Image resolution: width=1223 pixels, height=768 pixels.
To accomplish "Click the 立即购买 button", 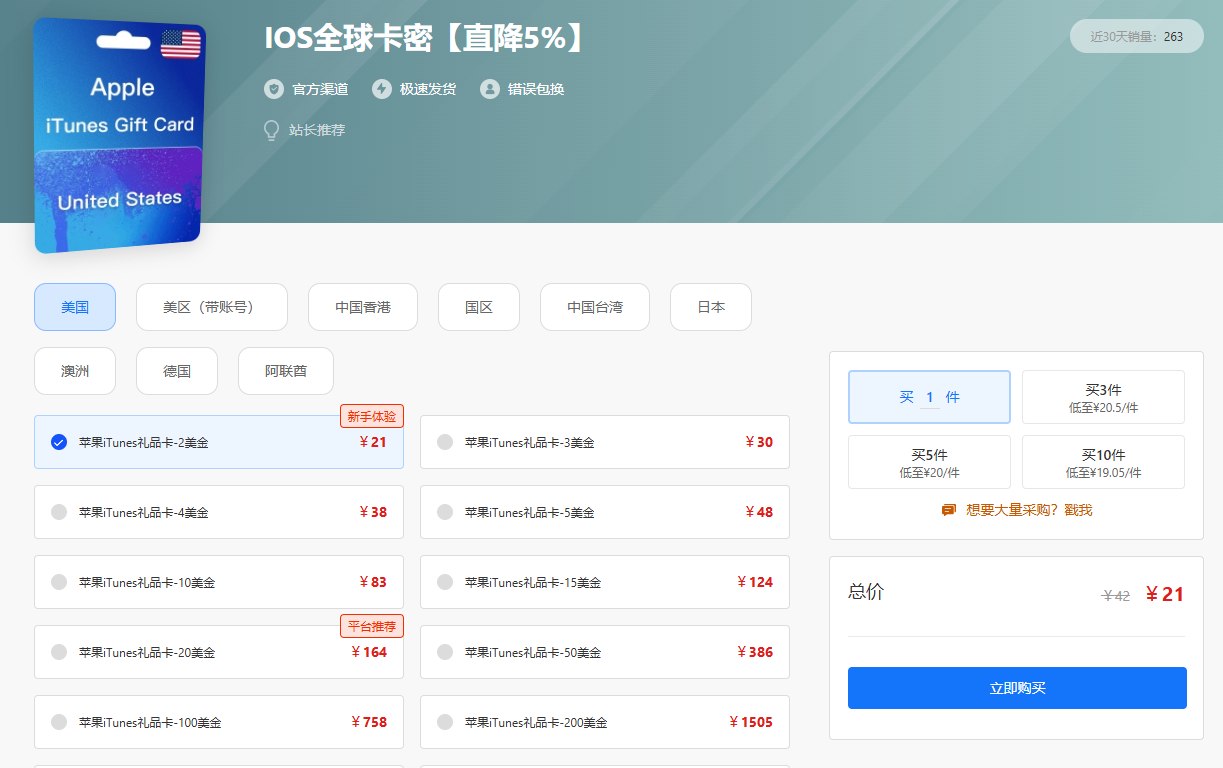I will click(x=1017, y=688).
